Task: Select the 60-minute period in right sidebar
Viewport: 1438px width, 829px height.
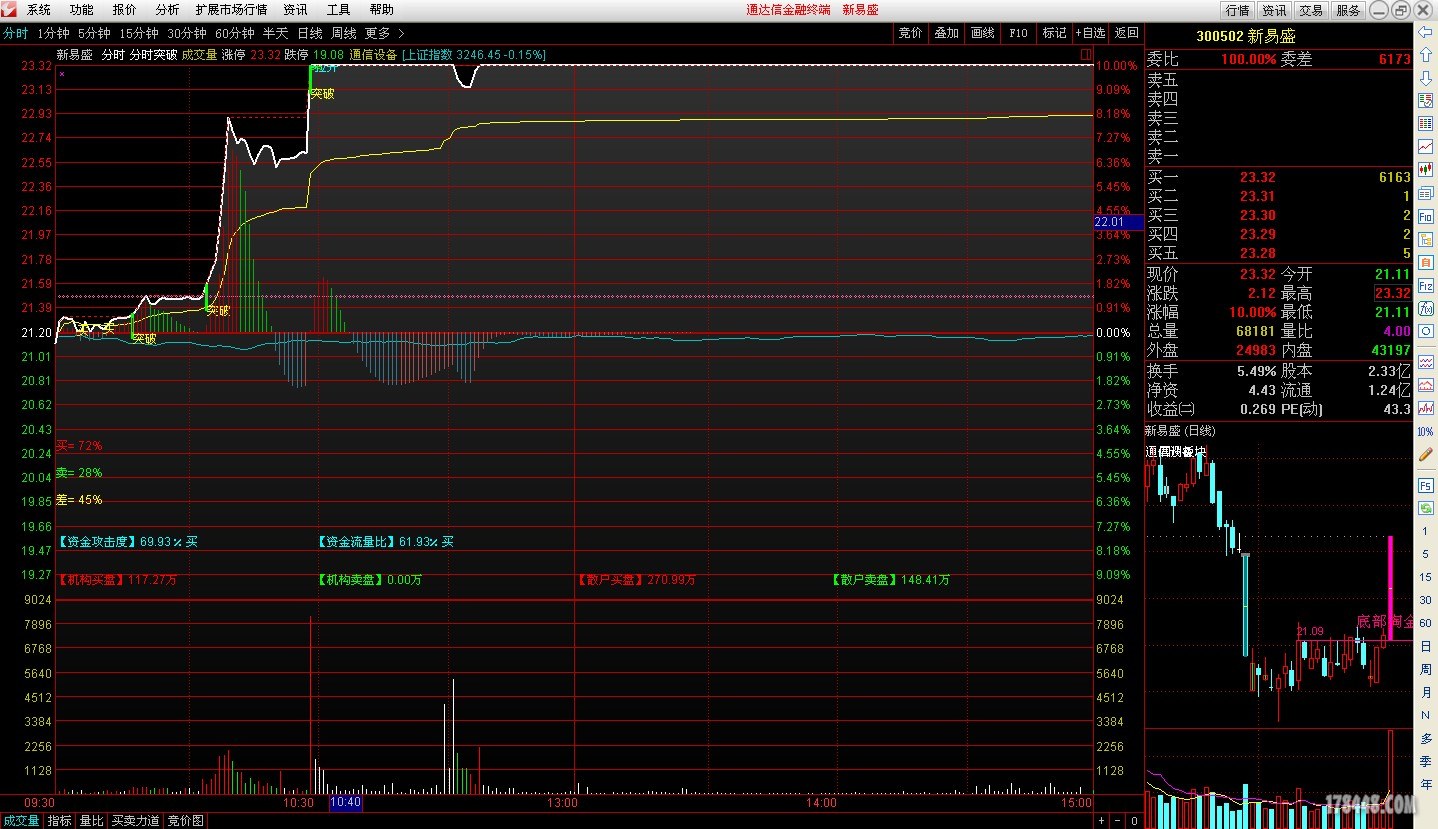Action: point(1426,623)
